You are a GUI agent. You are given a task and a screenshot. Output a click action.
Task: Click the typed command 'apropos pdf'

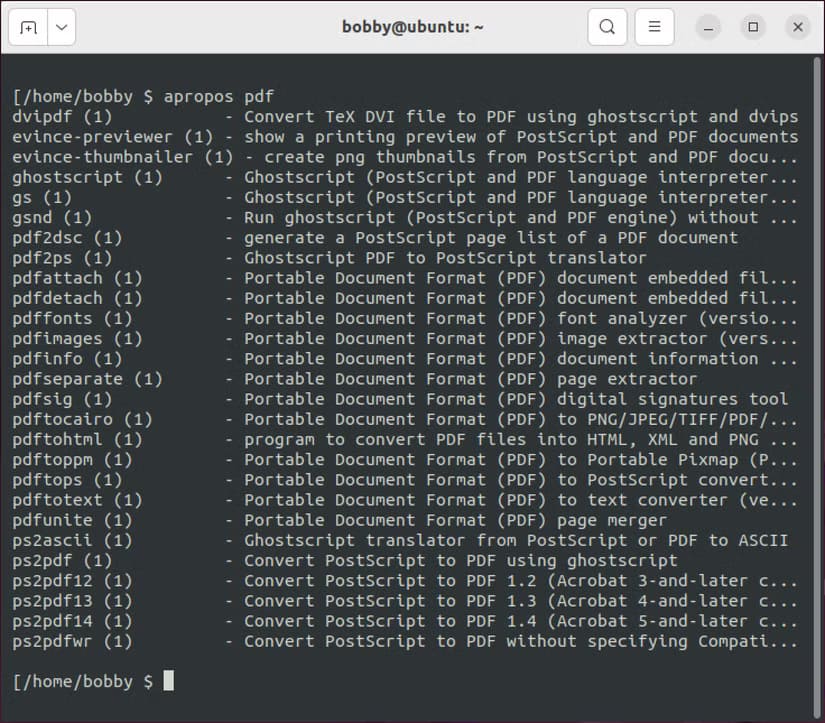pyautogui.click(x=219, y=97)
